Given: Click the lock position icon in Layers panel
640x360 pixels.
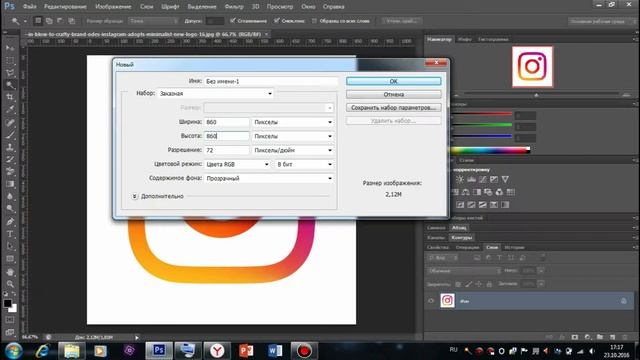Looking at the screenshot, I should (x=478, y=284).
